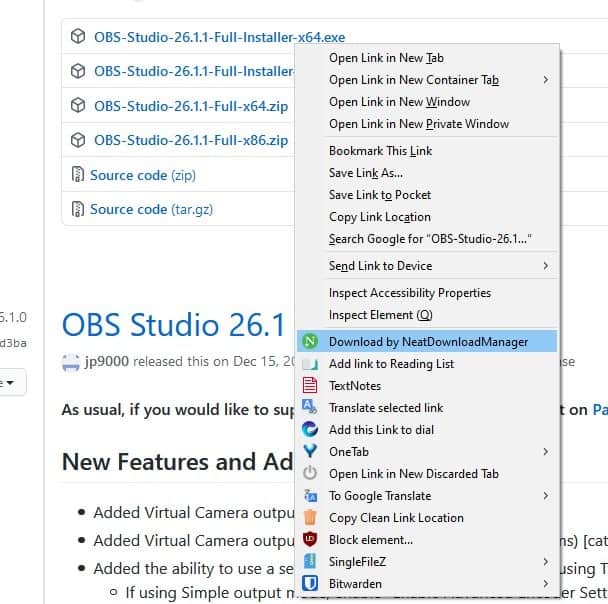This screenshot has width=608, height=604.
Task: Click jp9000's avatar image
Action: coord(71,362)
